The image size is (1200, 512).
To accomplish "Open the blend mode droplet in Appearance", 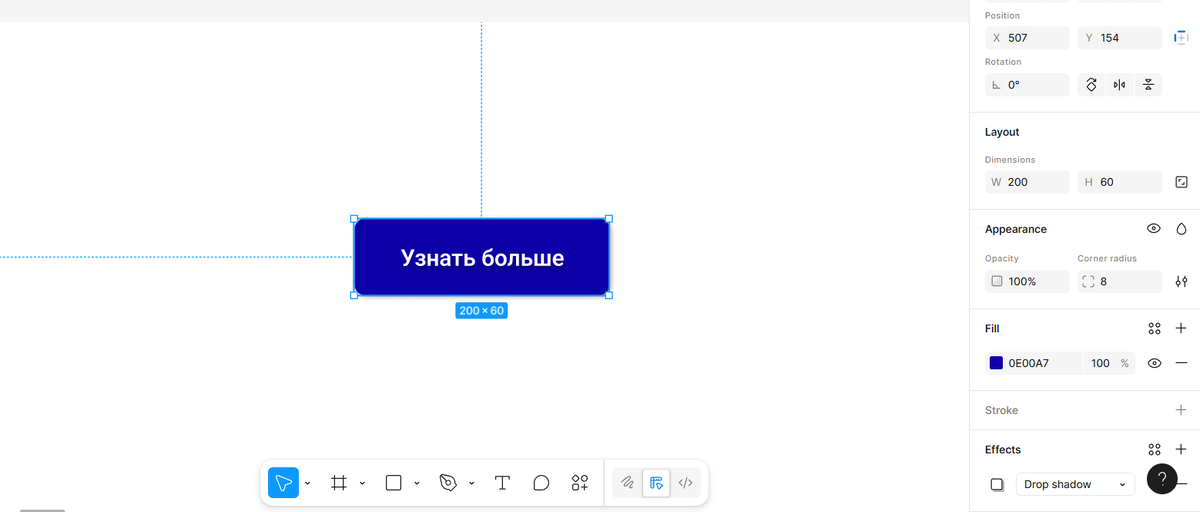I will click(x=1181, y=229).
